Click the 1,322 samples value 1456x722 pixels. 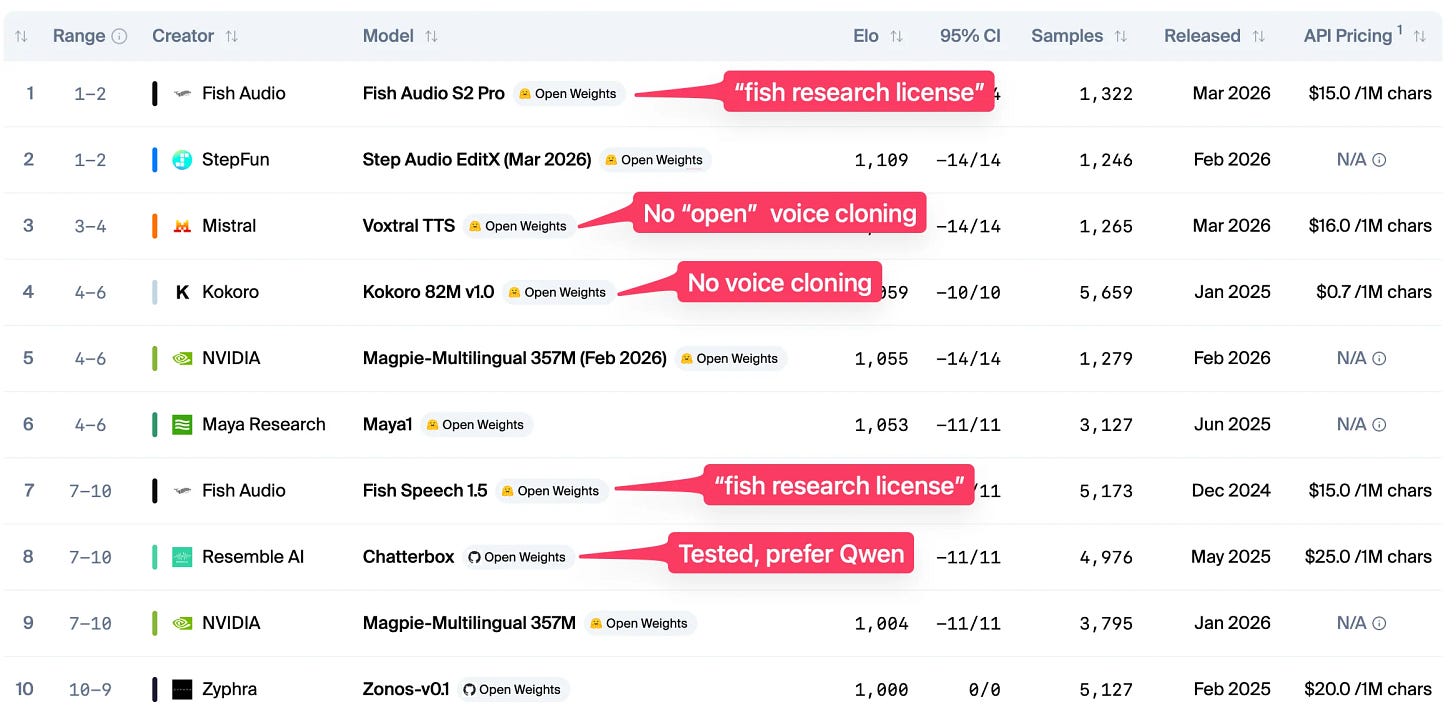click(x=1106, y=93)
